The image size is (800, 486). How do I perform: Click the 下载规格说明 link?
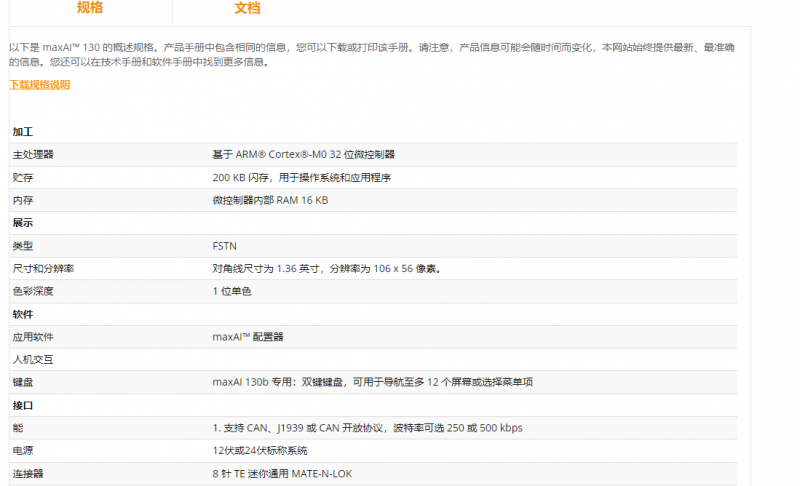pos(40,85)
